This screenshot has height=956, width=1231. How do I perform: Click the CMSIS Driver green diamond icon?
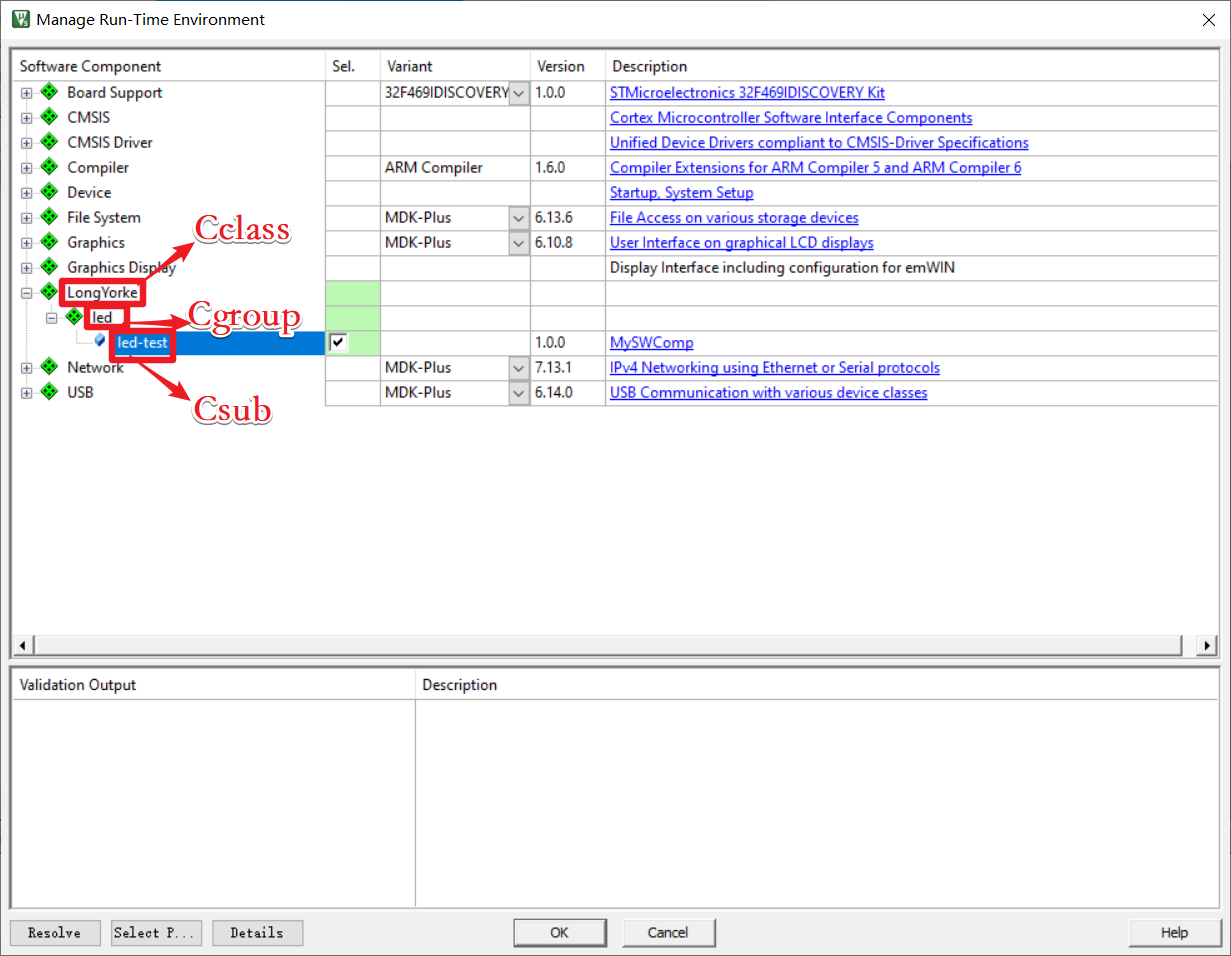(49, 142)
